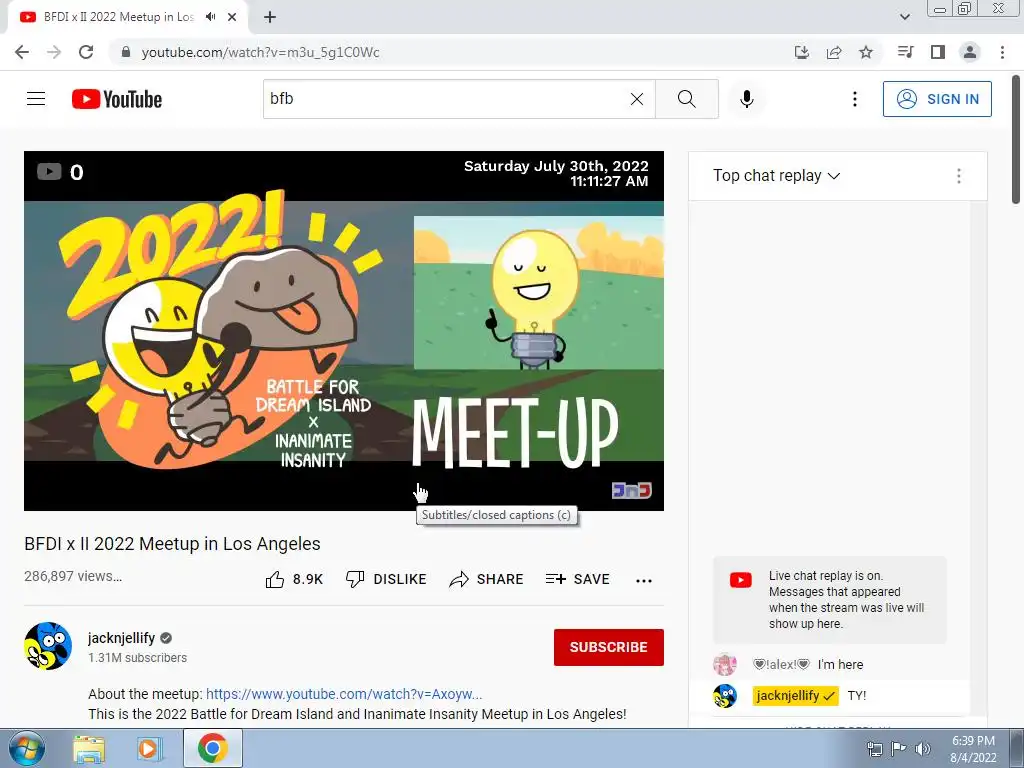Click the DISLIKE button

click(386, 579)
